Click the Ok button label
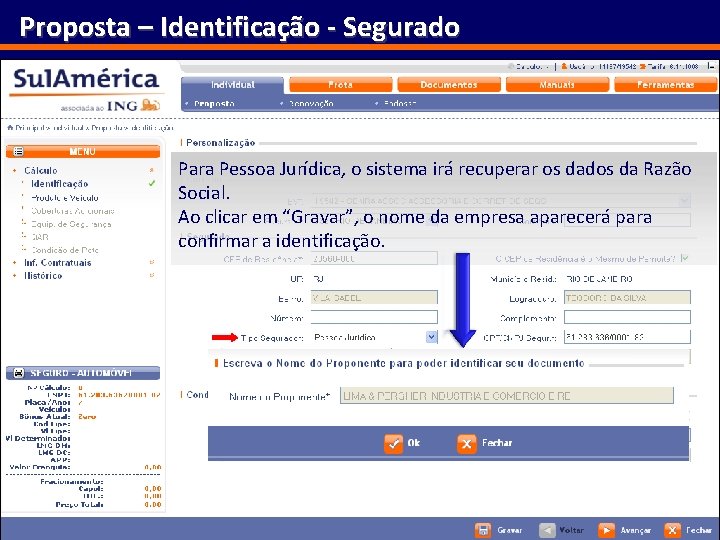This screenshot has height=540, width=720. [414, 443]
